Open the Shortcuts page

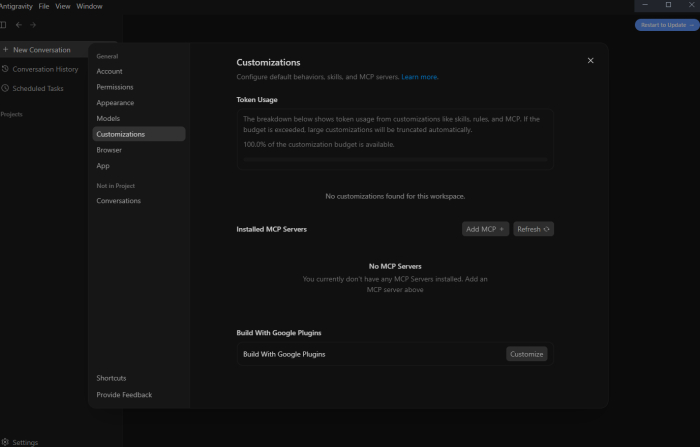coord(139,378)
